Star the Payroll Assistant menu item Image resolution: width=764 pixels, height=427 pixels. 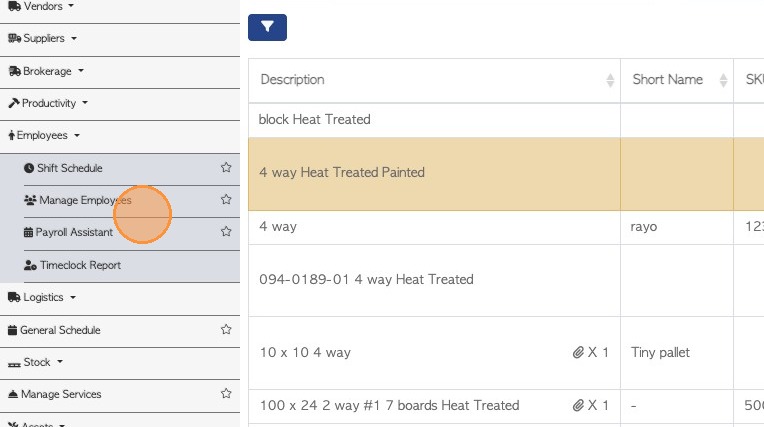click(226, 232)
